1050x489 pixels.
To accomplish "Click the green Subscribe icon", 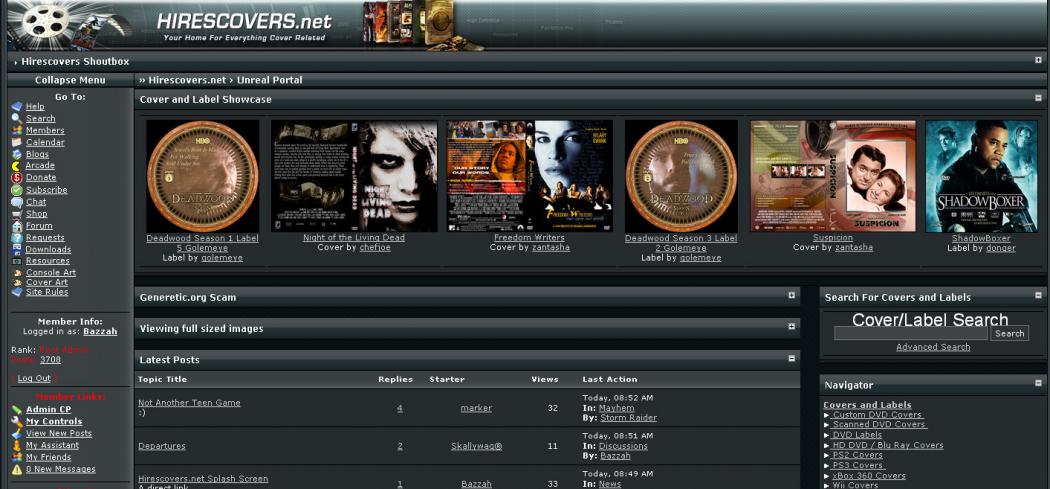I will (x=16, y=190).
